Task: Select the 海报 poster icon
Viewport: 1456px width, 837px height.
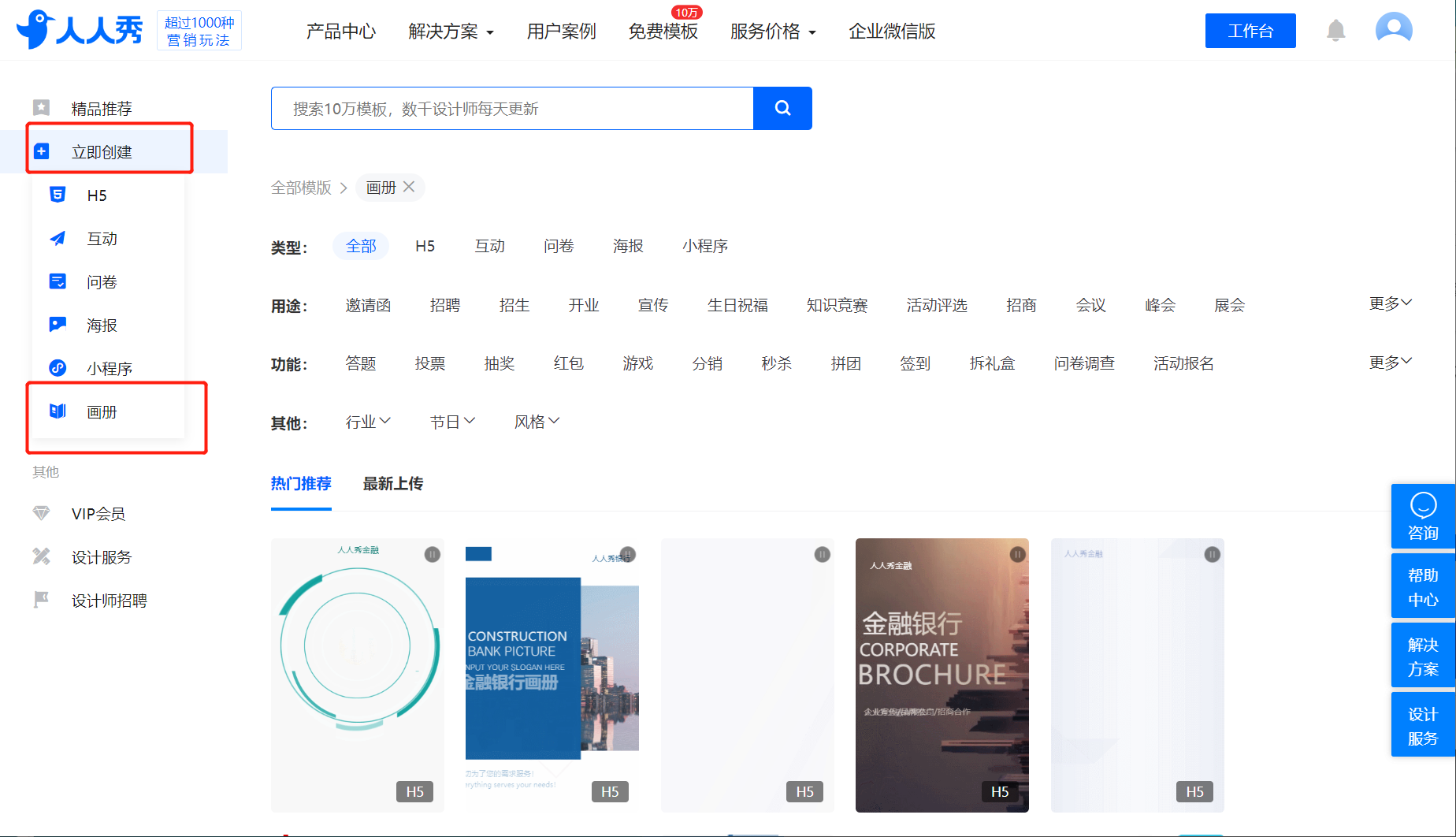Action: [58, 325]
